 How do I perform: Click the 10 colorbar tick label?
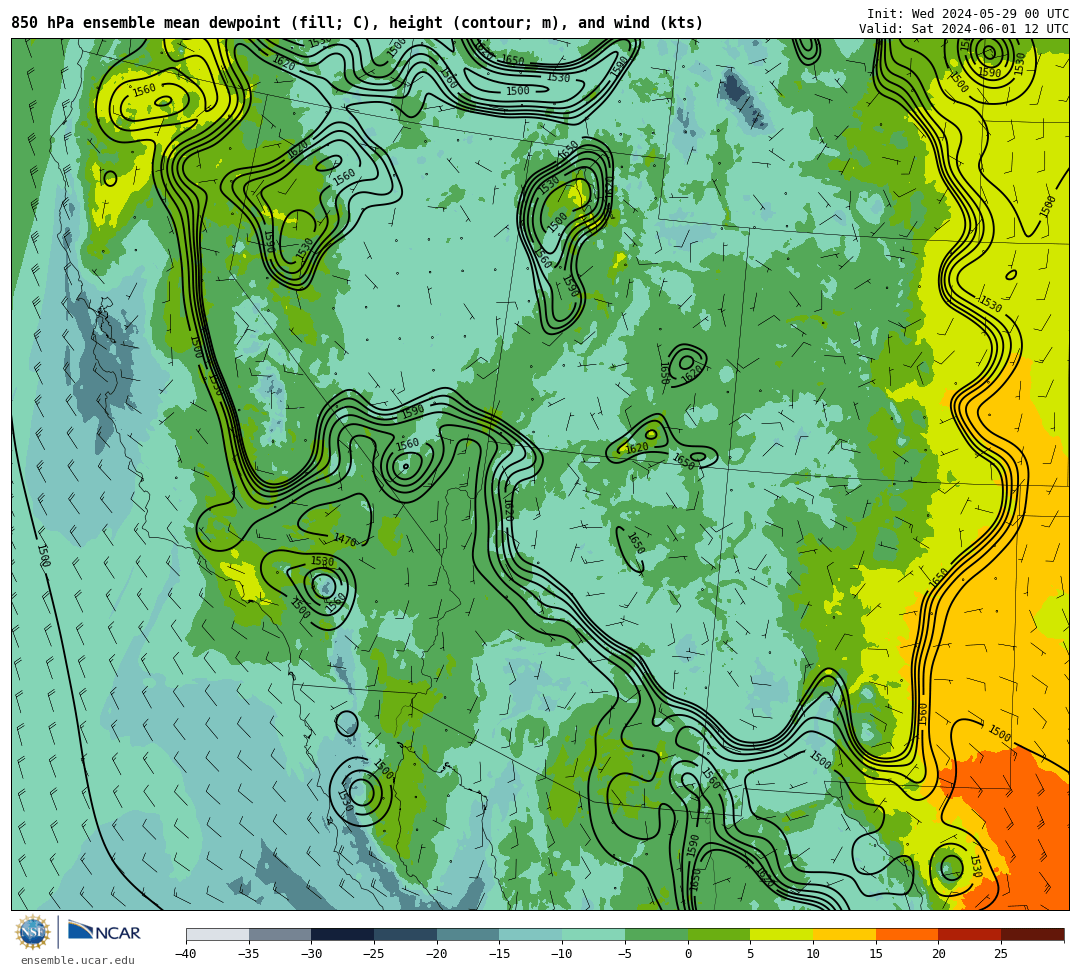coord(813,954)
